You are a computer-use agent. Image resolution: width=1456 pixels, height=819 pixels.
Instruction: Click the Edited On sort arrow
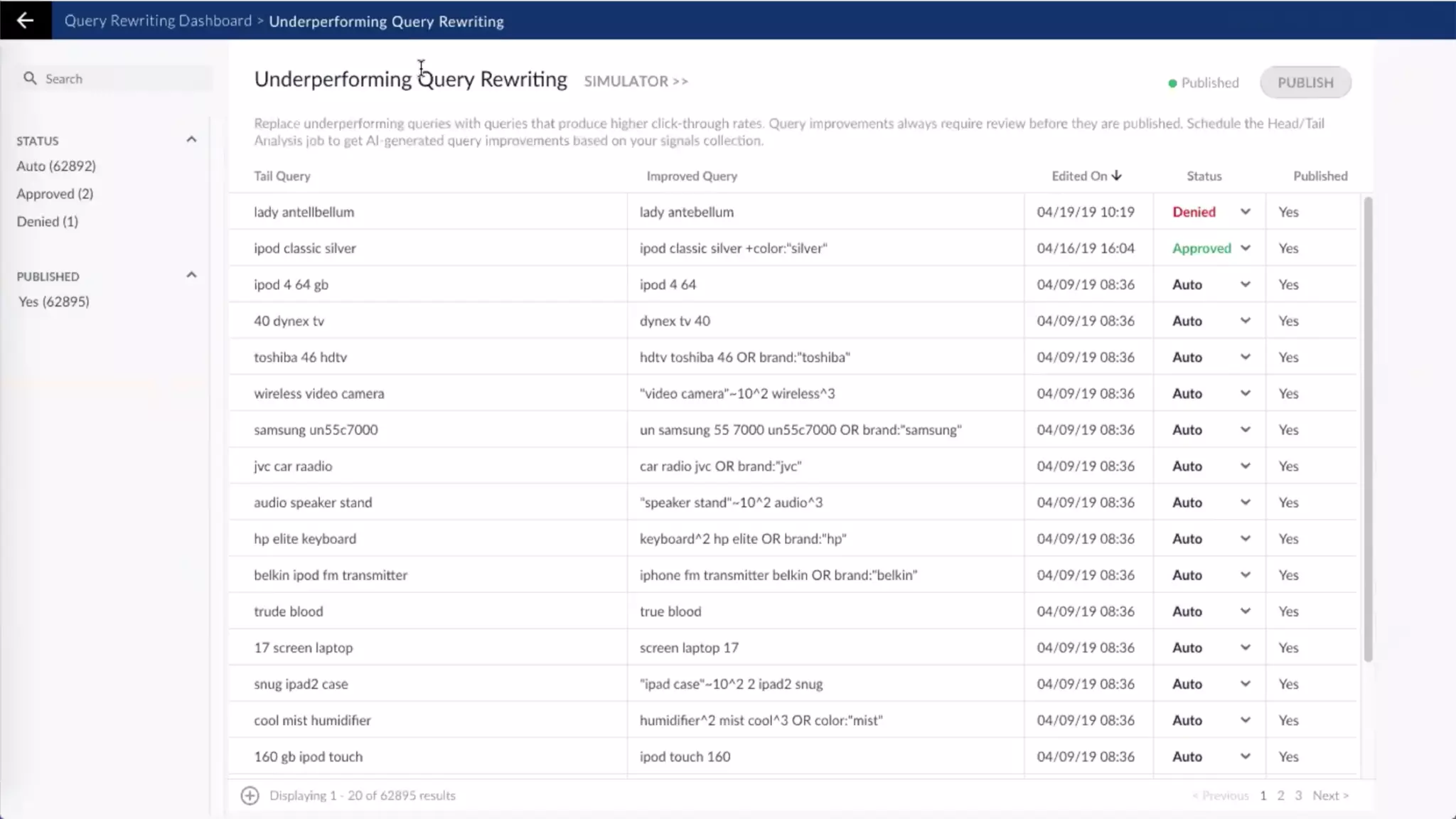click(1117, 176)
